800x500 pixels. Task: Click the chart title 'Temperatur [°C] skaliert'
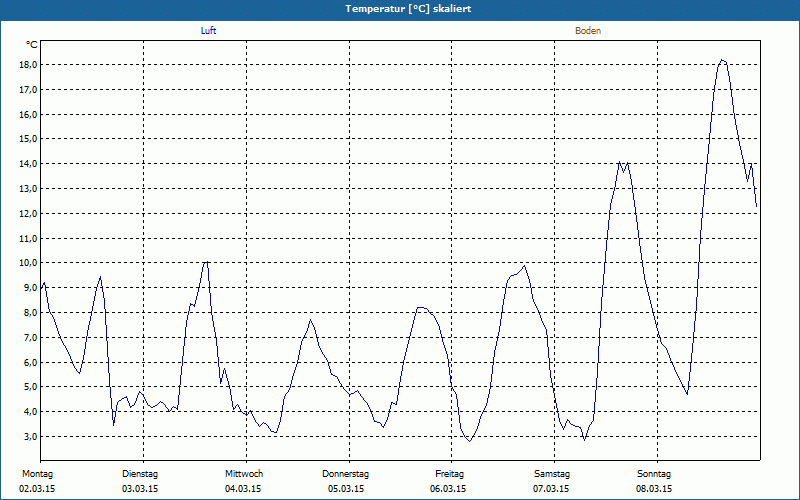408,9
